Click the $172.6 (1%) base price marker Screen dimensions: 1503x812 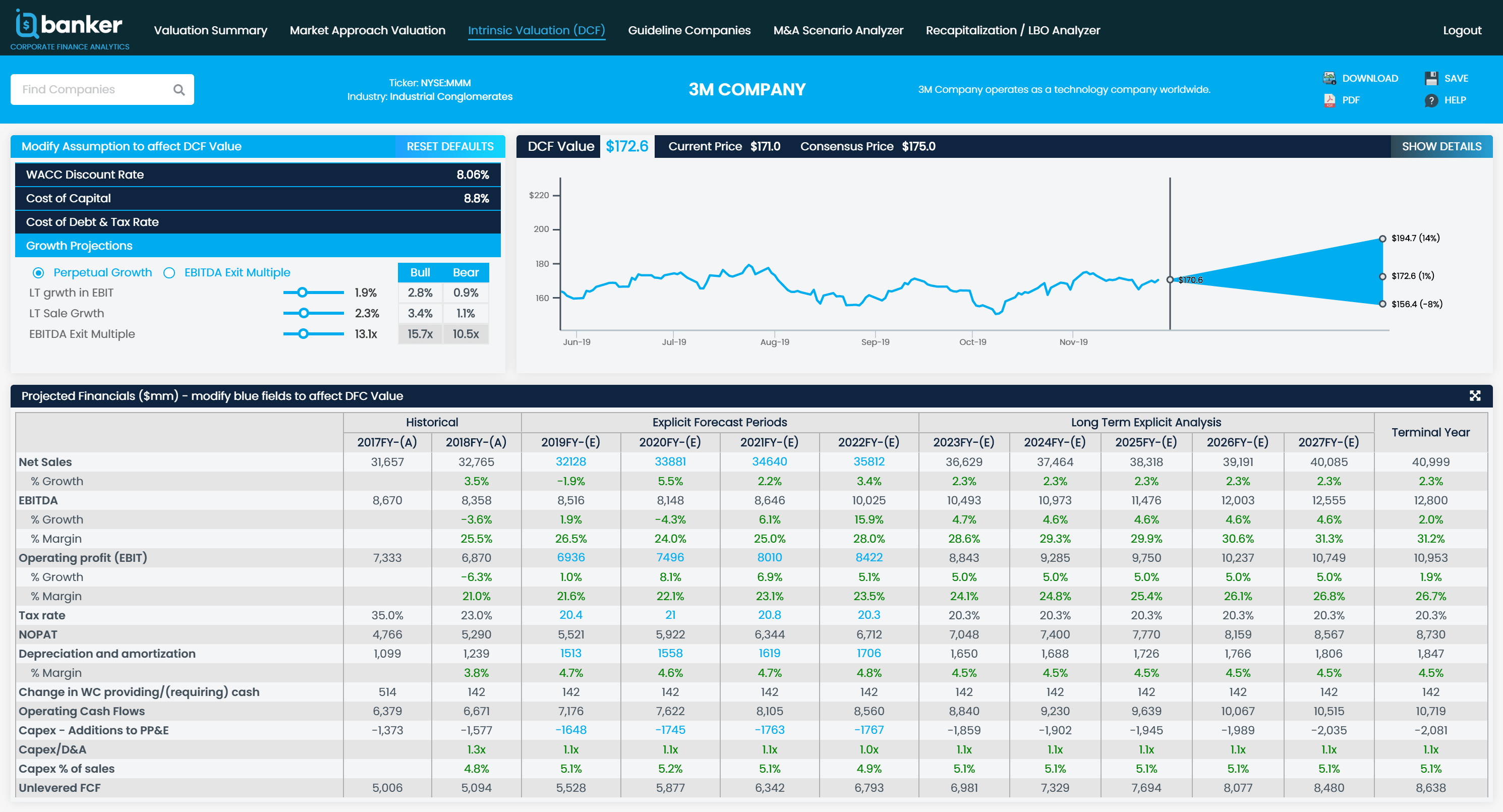pyautogui.click(x=1382, y=276)
